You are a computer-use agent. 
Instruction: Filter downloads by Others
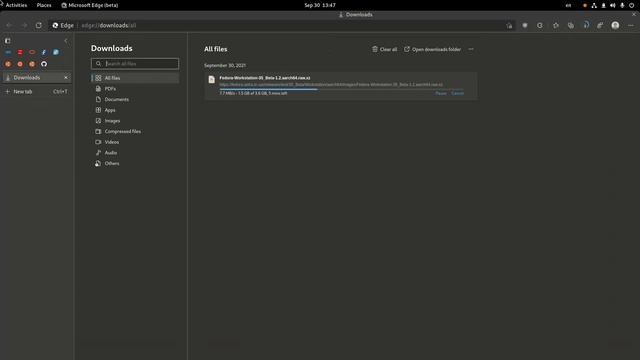pyautogui.click(x=135, y=163)
